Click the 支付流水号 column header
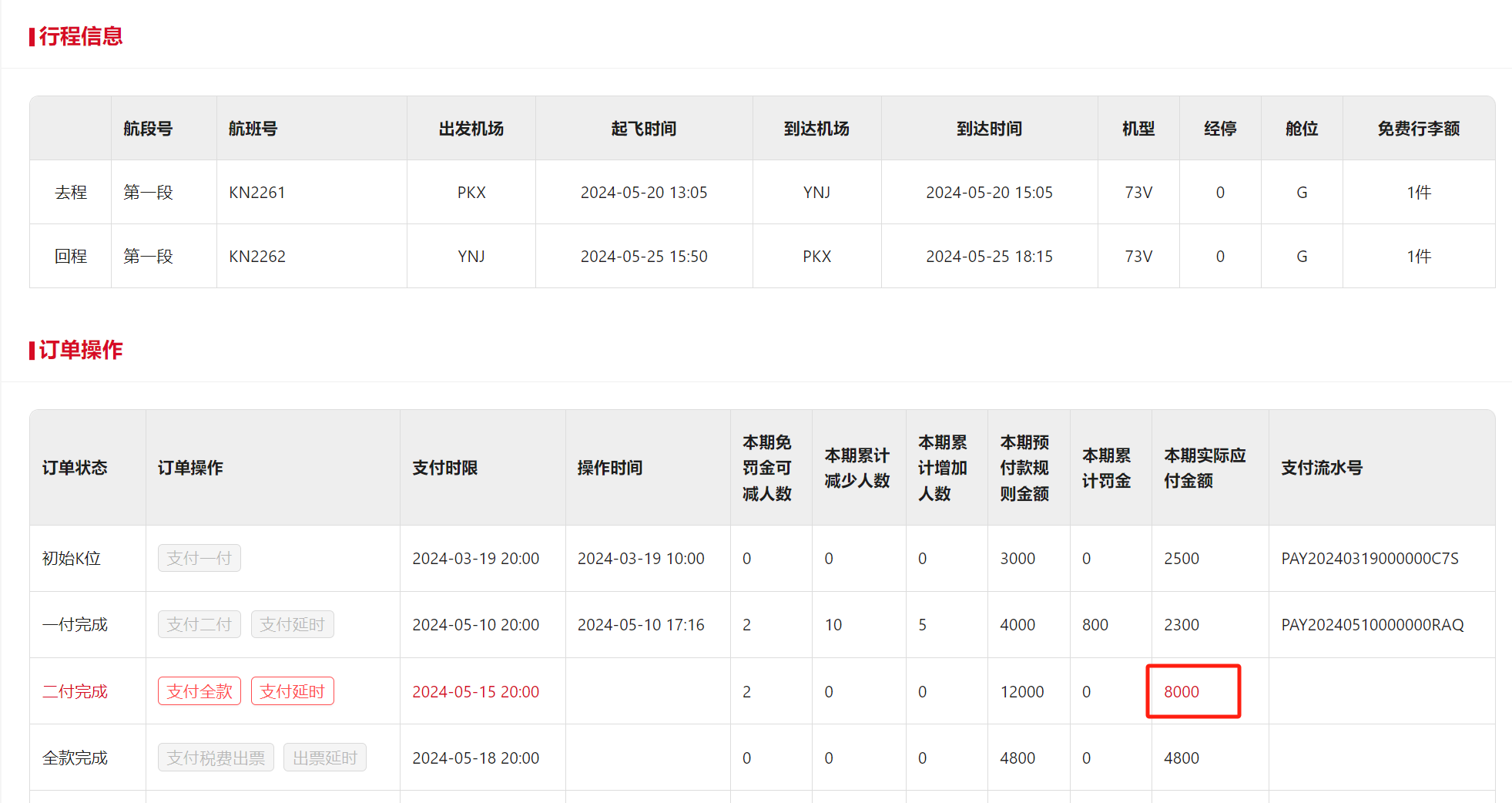1512x803 pixels. [x=1322, y=468]
